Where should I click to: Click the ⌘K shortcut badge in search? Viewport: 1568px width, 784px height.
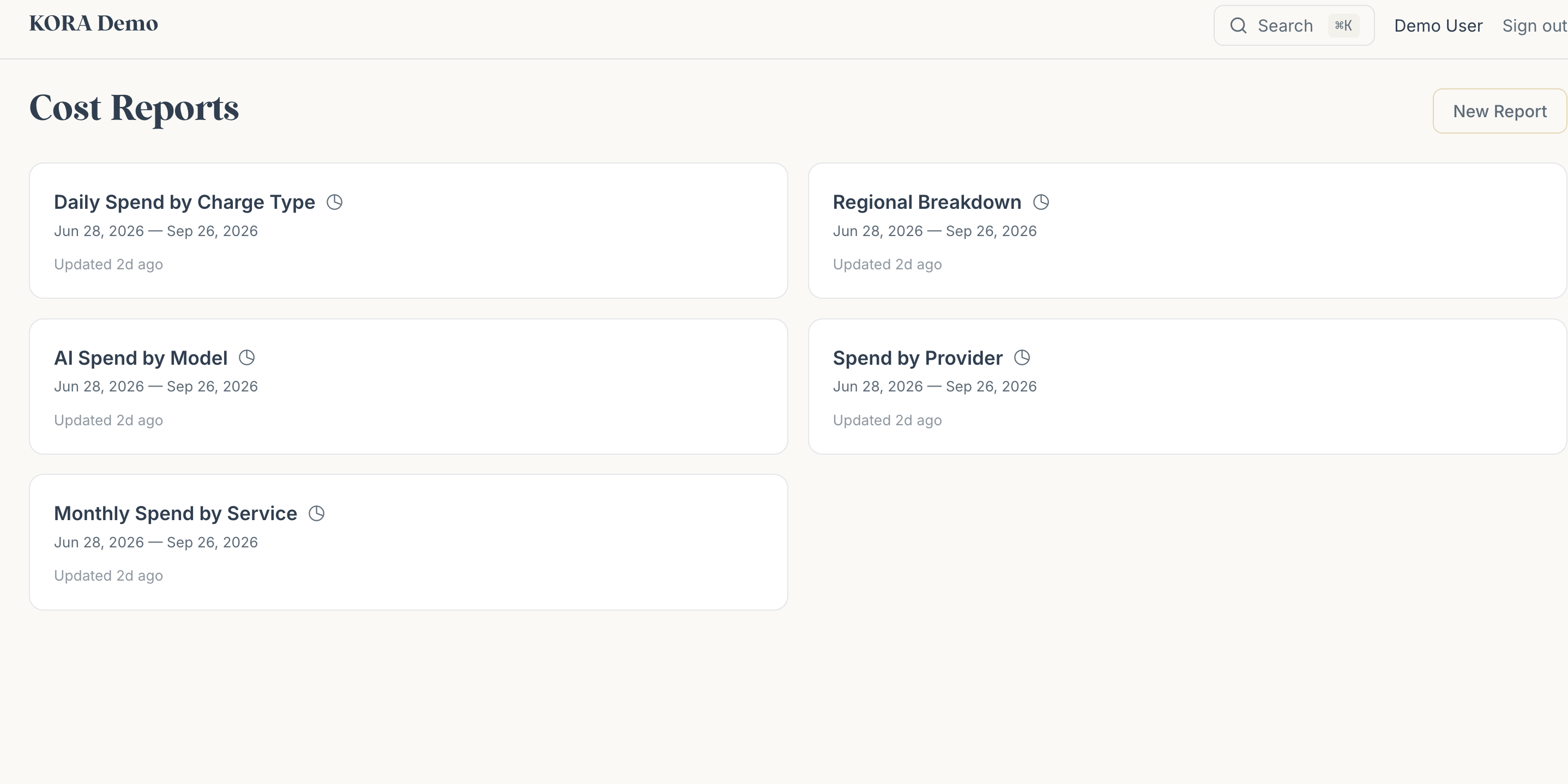1343,26
